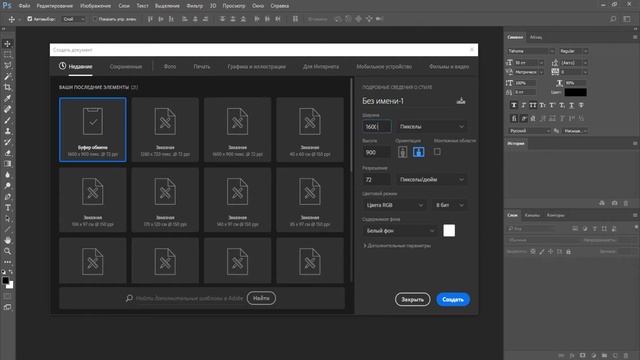Image resolution: width=640 pixels, height=360 pixels.
Task: Select the Crop tool
Action: pyautogui.click(x=7, y=87)
